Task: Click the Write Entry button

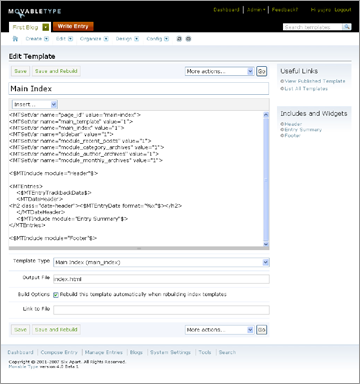Action: pyautogui.click(x=73, y=26)
